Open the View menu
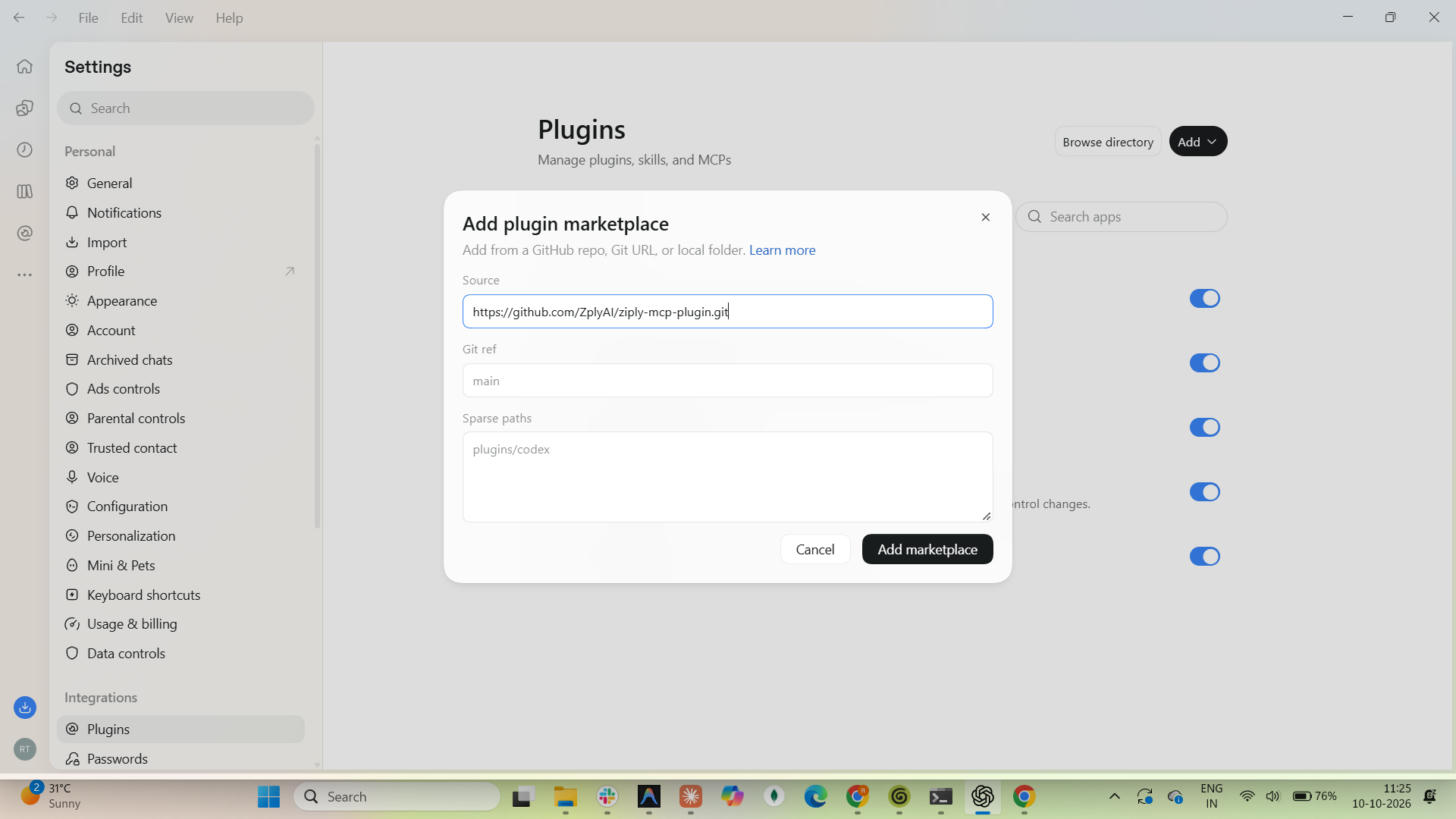Screen dimensions: 1456x819 (179, 18)
